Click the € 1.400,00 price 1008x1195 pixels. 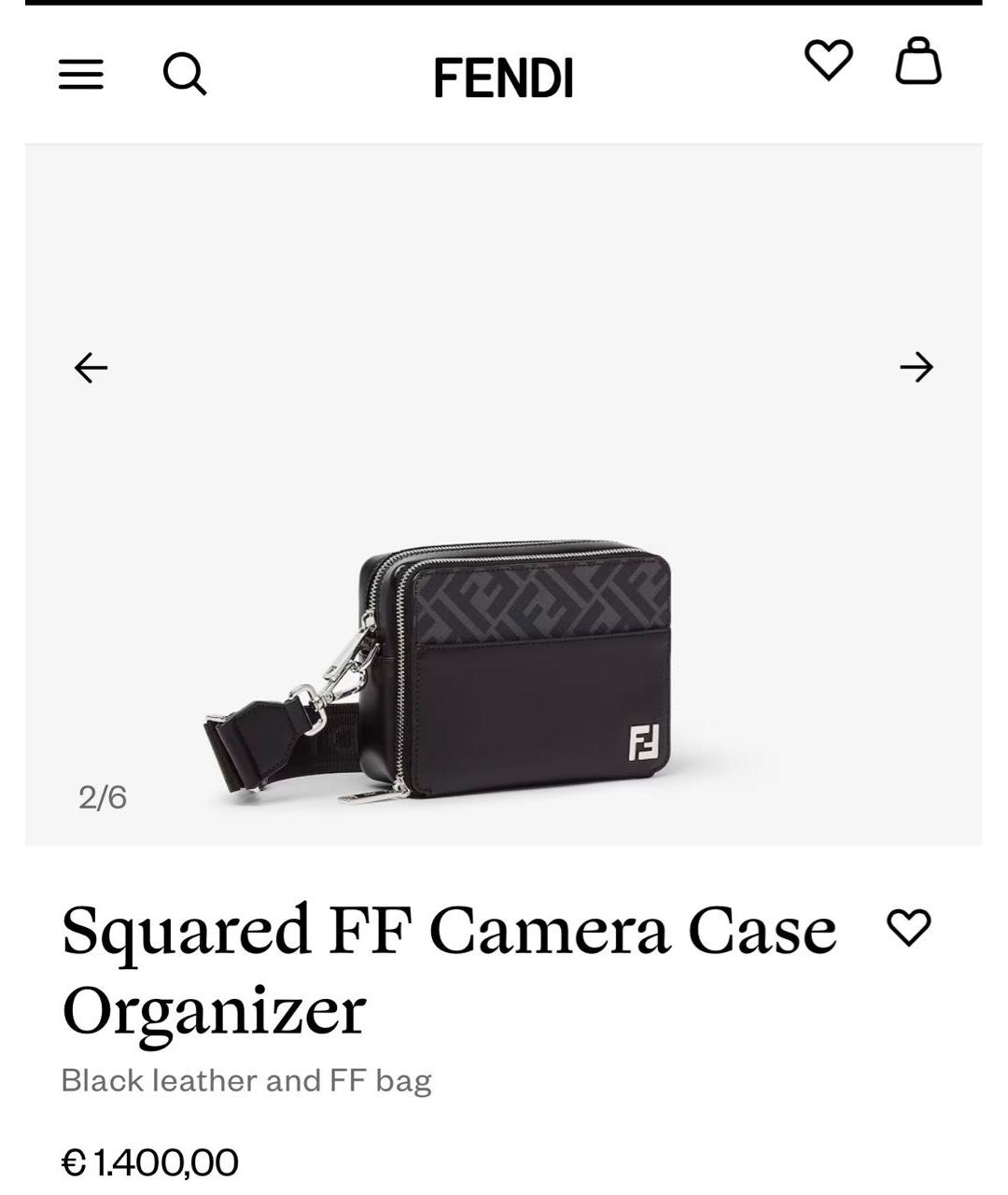tap(150, 1163)
